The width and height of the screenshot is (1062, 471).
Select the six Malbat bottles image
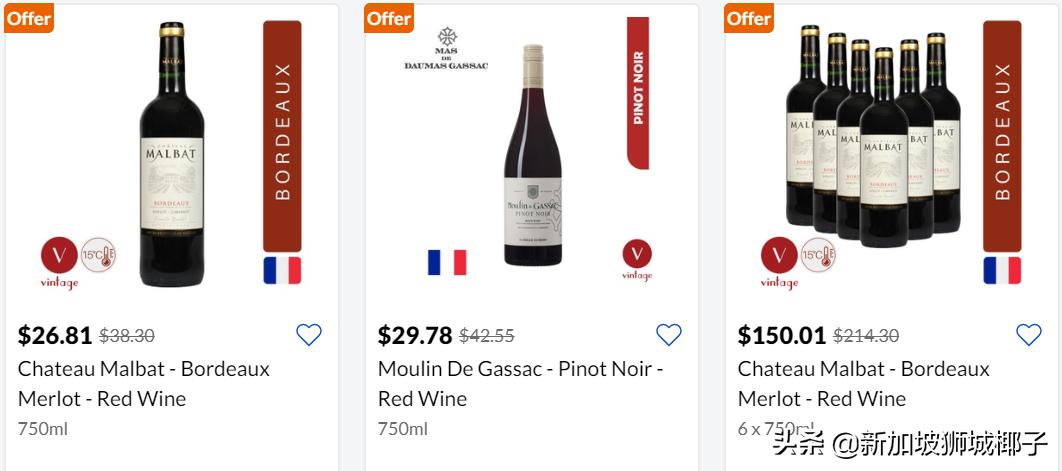[x=872, y=135]
